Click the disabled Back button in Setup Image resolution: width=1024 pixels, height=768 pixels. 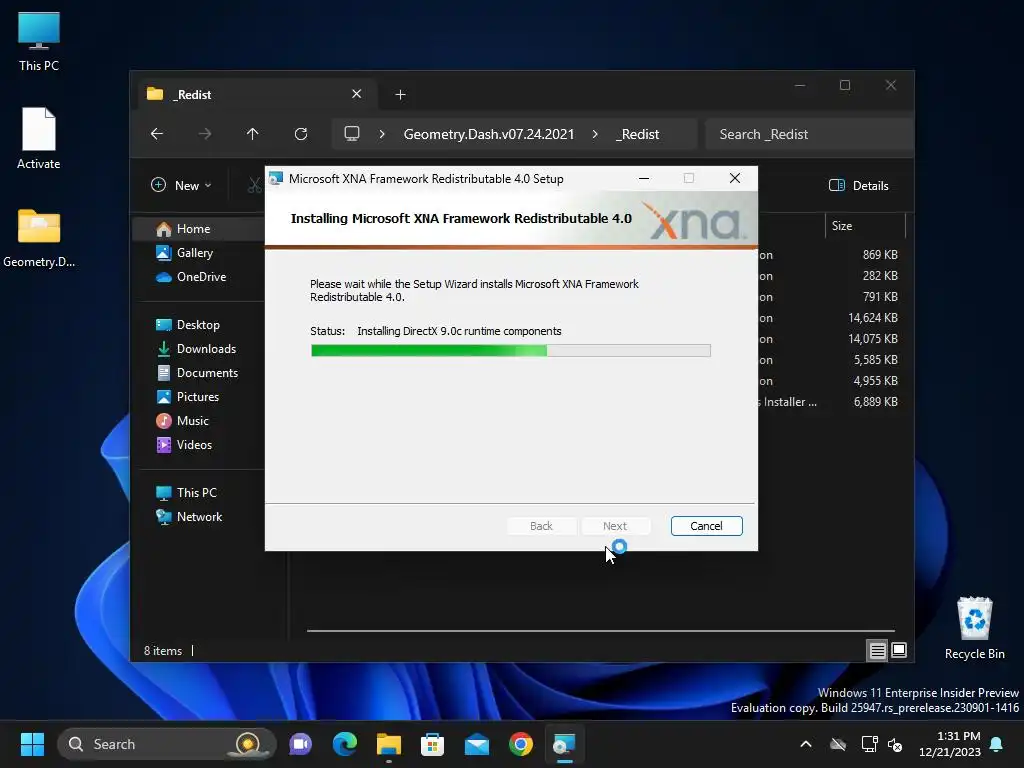541,526
